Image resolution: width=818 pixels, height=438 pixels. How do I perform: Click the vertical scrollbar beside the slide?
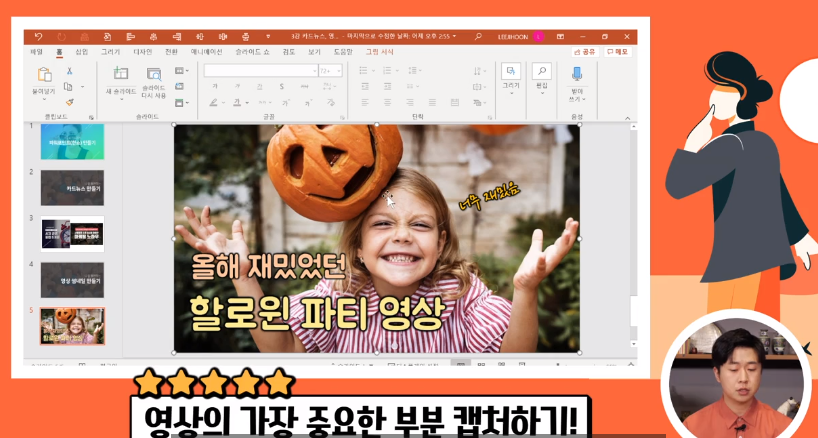(x=633, y=235)
